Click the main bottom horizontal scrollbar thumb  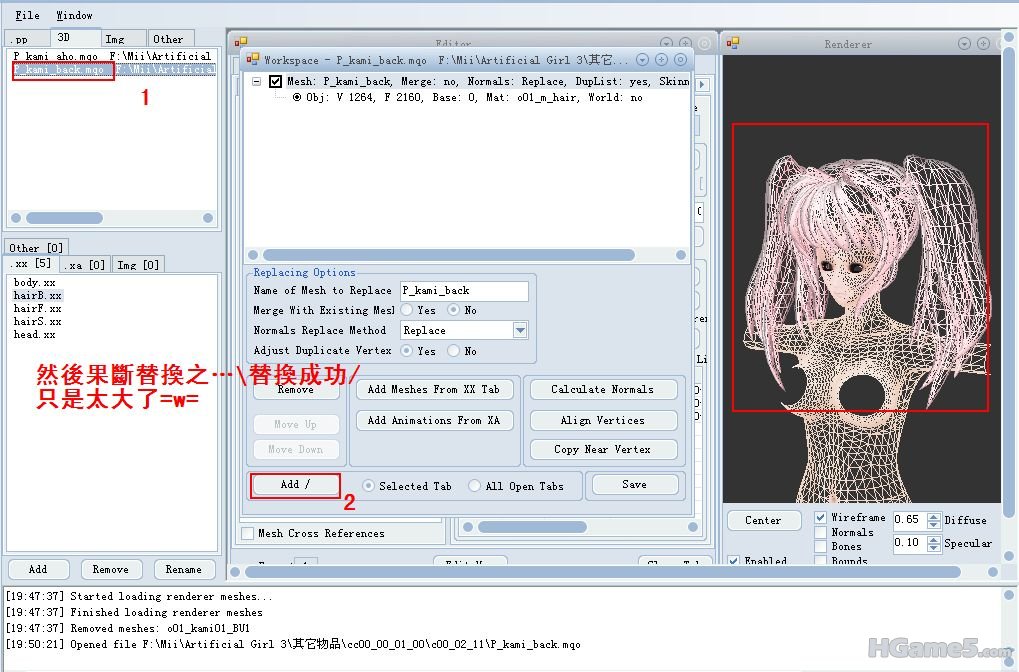point(602,572)
